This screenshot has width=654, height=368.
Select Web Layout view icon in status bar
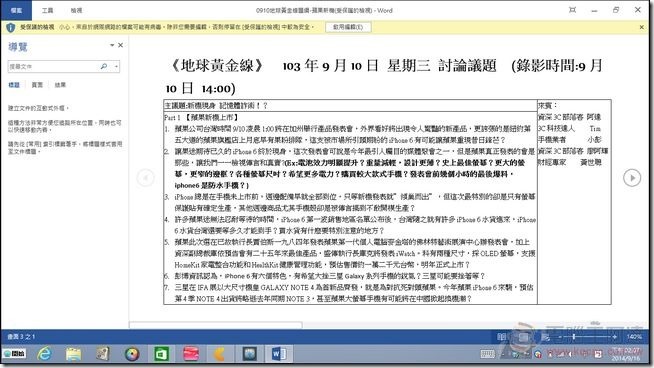tap(545, 336)
